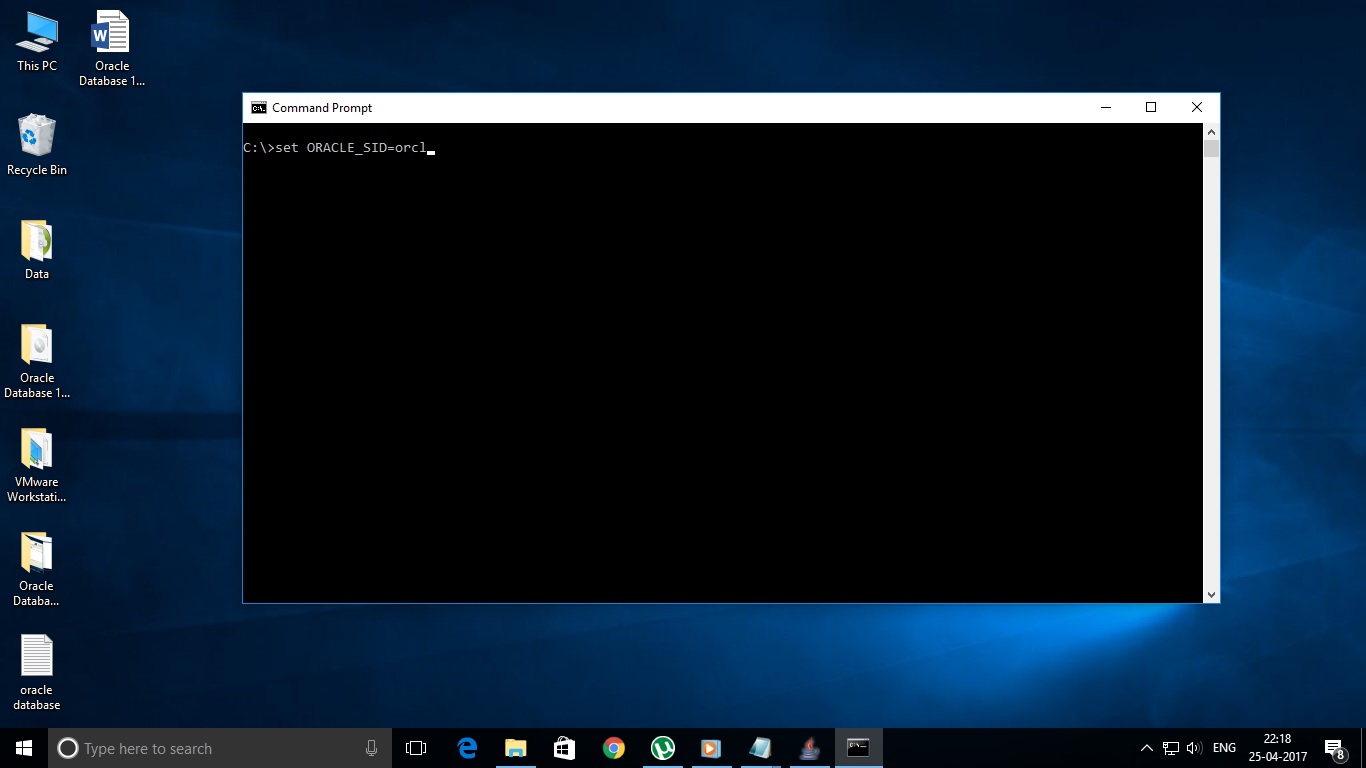Open the Start menu

(21, 748)
